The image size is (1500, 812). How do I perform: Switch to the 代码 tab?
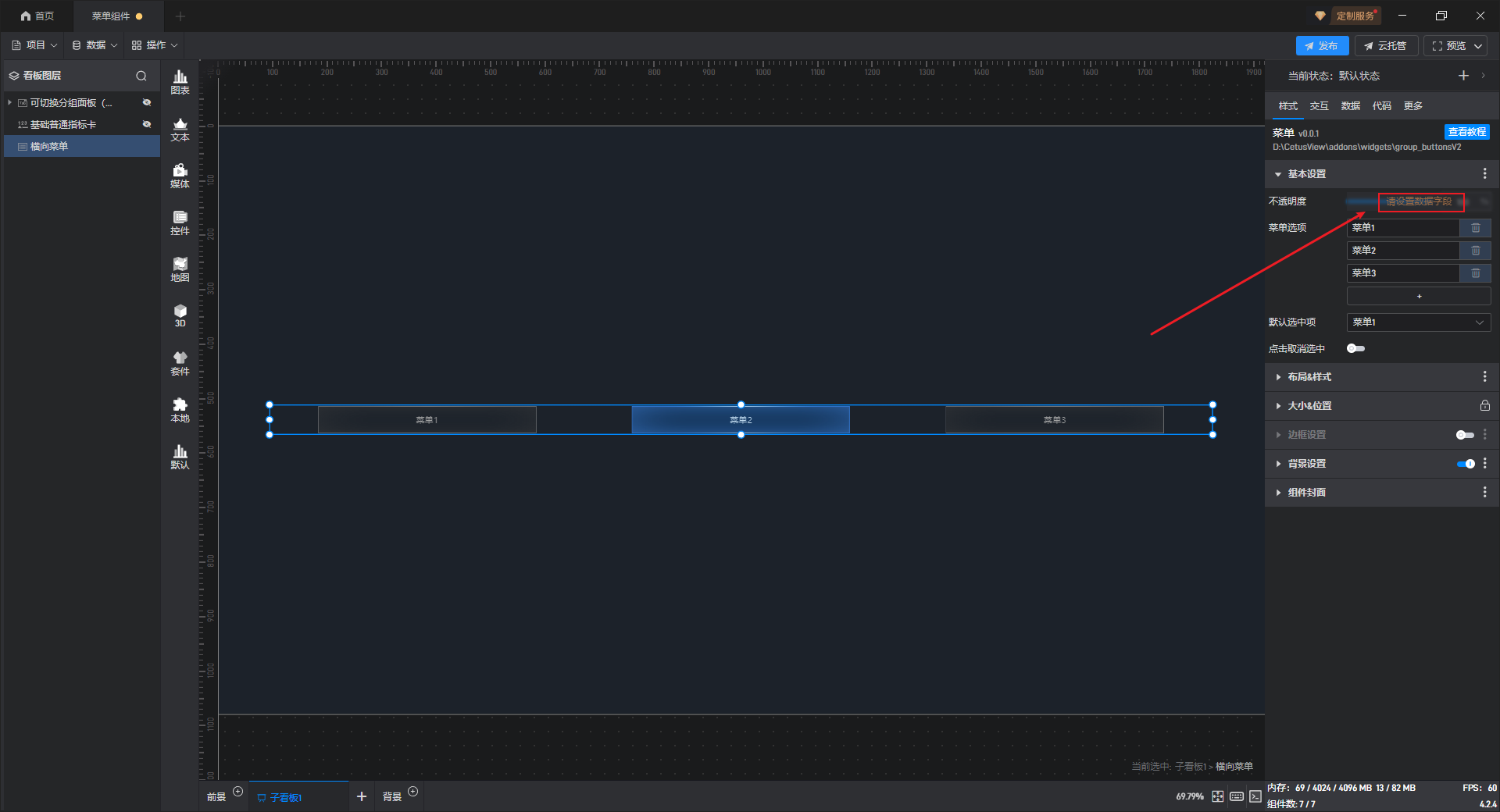tap(1381, 106)
